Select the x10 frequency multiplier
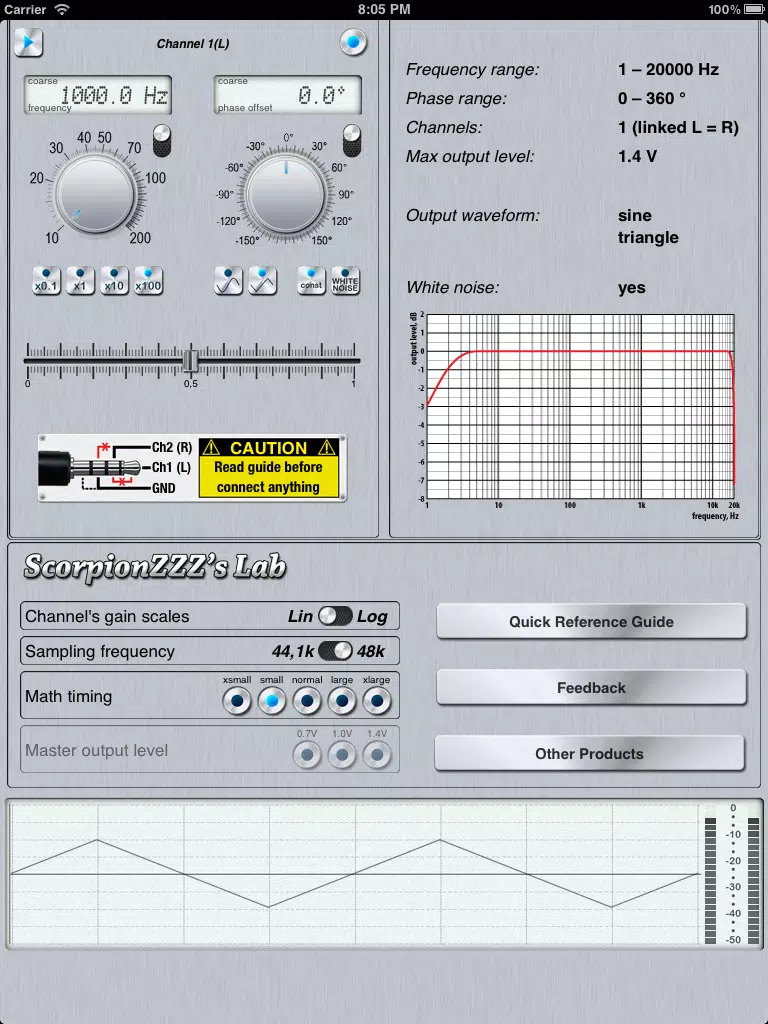Viewport: 768px width, 1024px height. point(114,281)
